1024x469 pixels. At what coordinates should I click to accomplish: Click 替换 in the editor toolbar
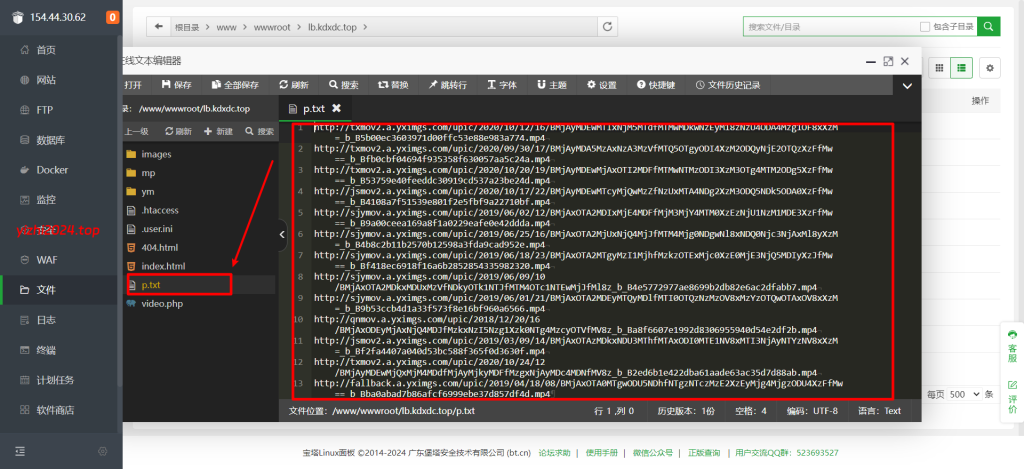coord(394,85)
